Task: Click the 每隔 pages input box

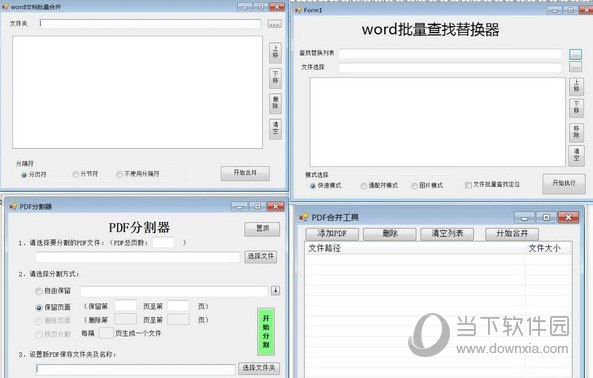Action: [106, 333]
